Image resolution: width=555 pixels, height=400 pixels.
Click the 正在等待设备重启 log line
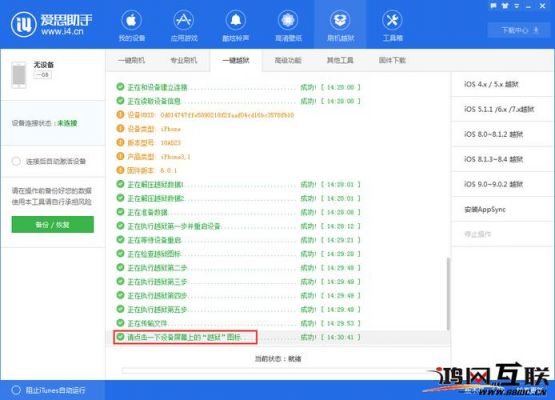click(238, 240)
